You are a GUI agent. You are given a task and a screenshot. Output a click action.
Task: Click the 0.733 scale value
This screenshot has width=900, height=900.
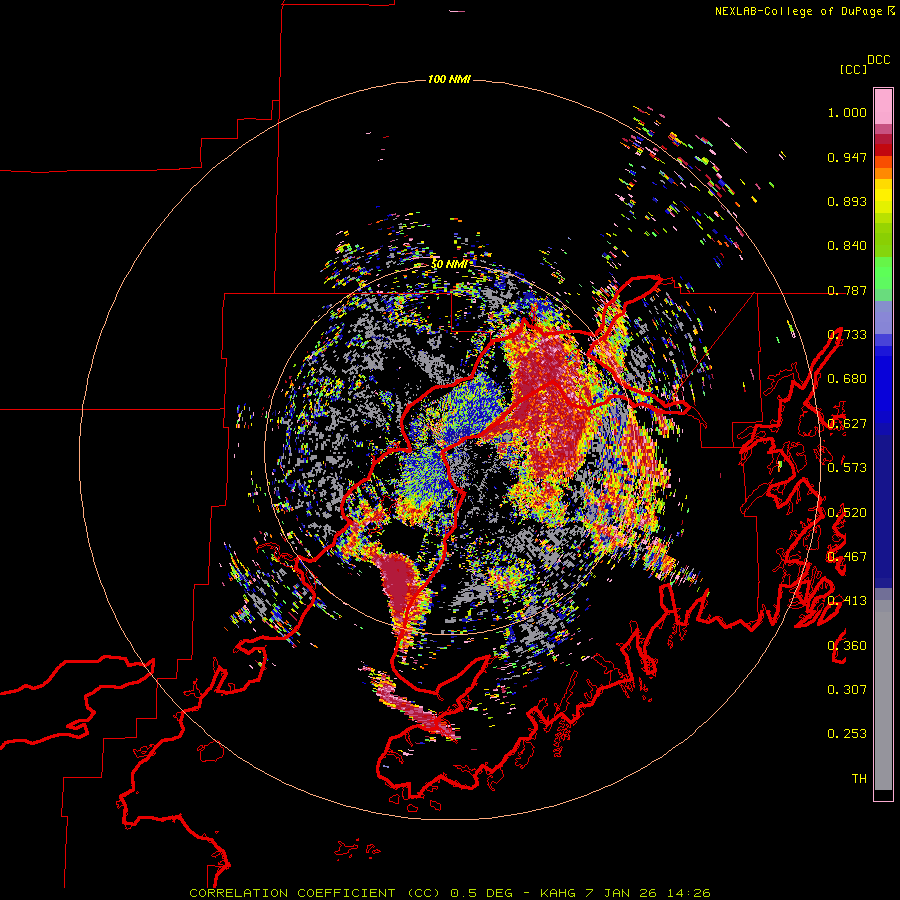click(x=847, y=335)
